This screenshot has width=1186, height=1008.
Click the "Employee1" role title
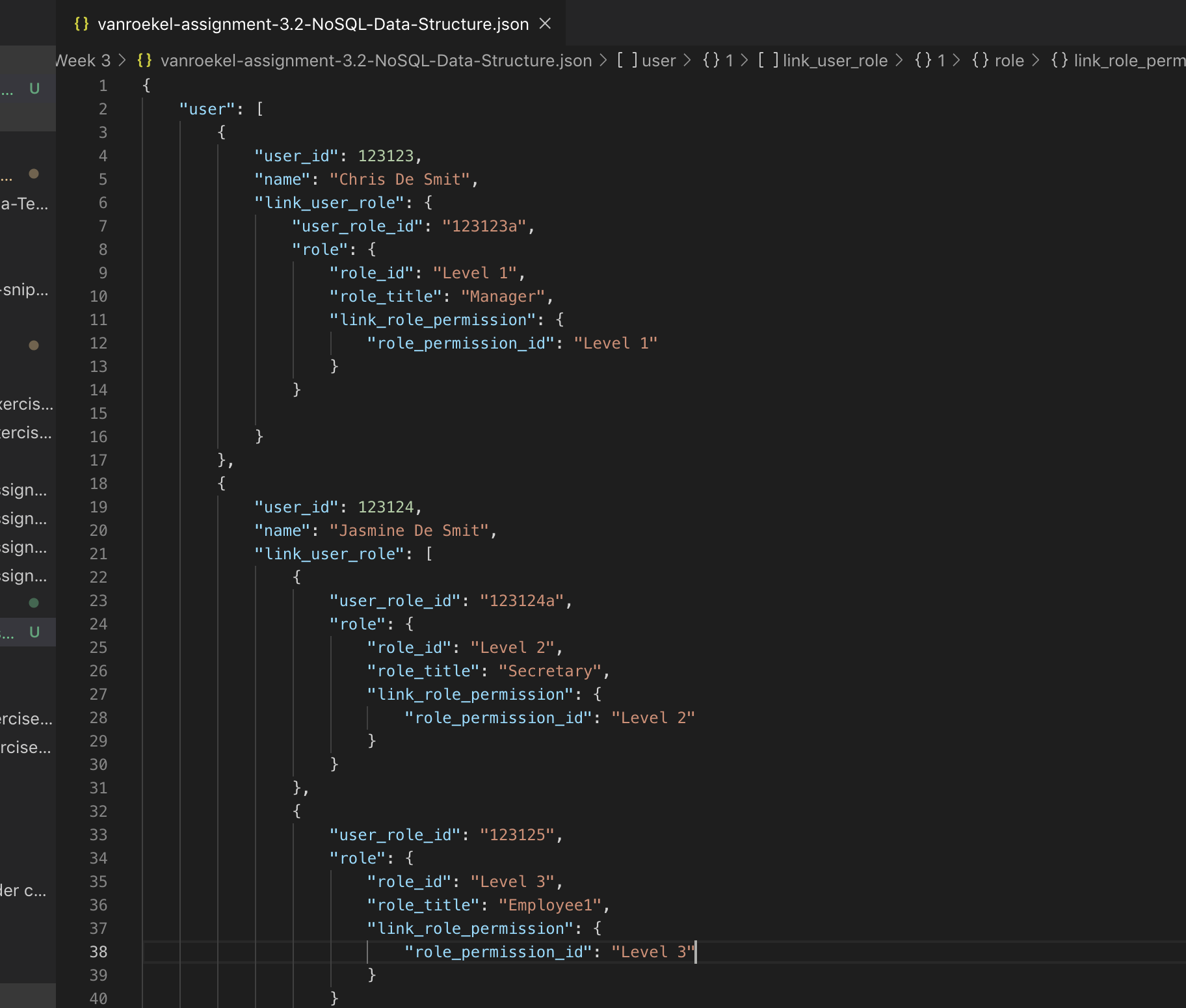coord(550,905)
